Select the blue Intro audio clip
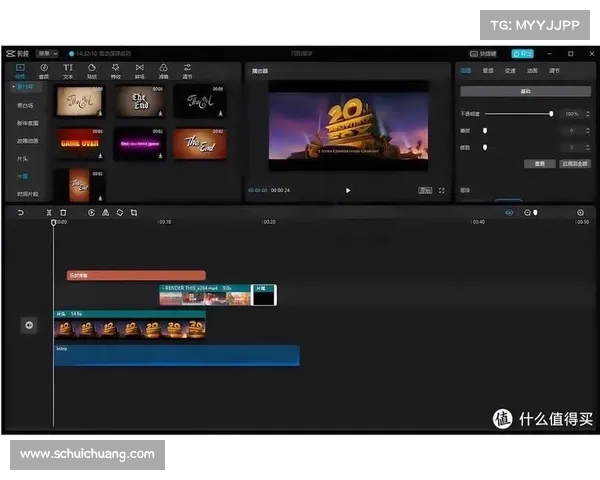 [x=177, y=356]
